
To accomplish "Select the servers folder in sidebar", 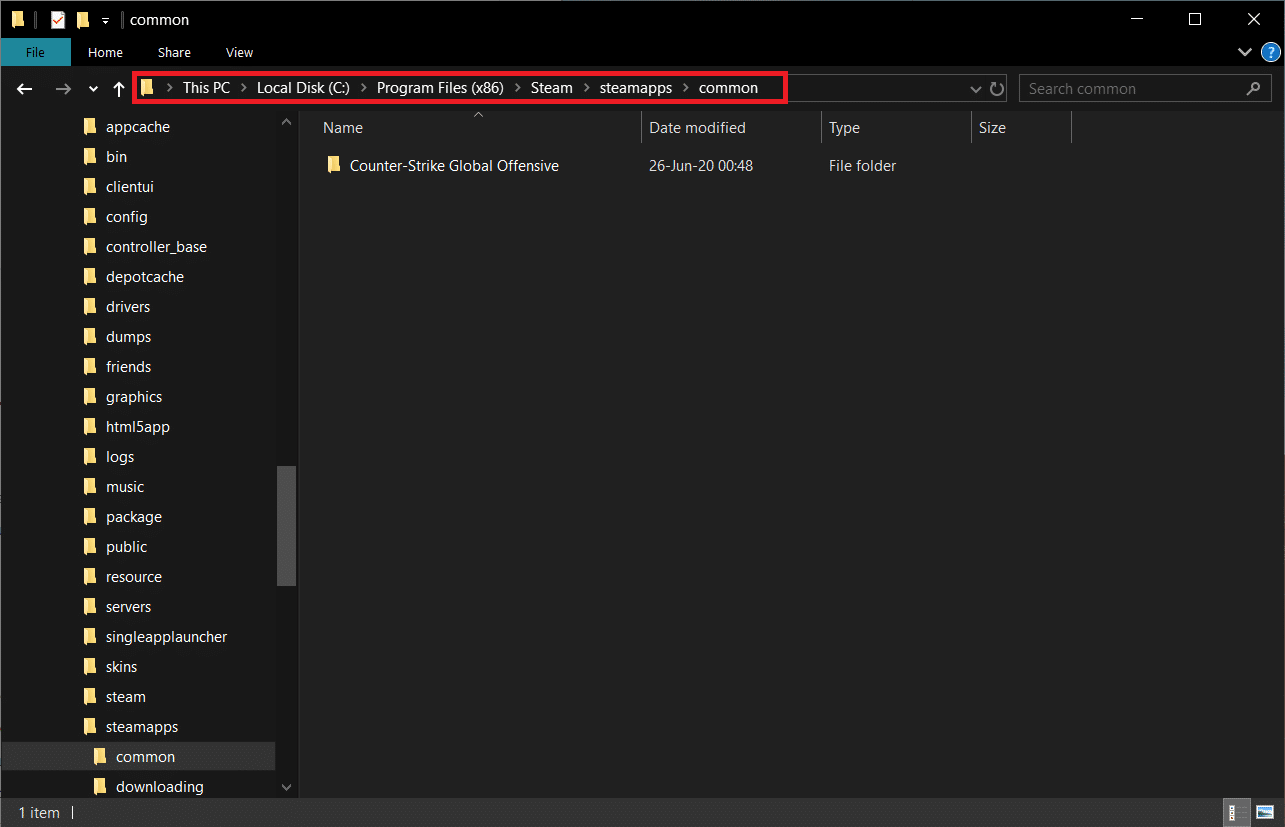I will 128,607.
